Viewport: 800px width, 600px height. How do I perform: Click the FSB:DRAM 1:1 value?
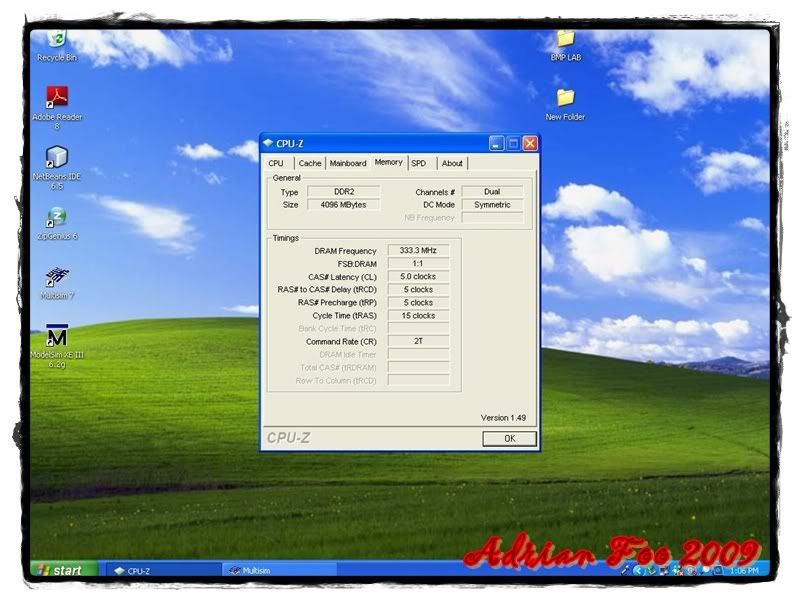pos(418,264)
